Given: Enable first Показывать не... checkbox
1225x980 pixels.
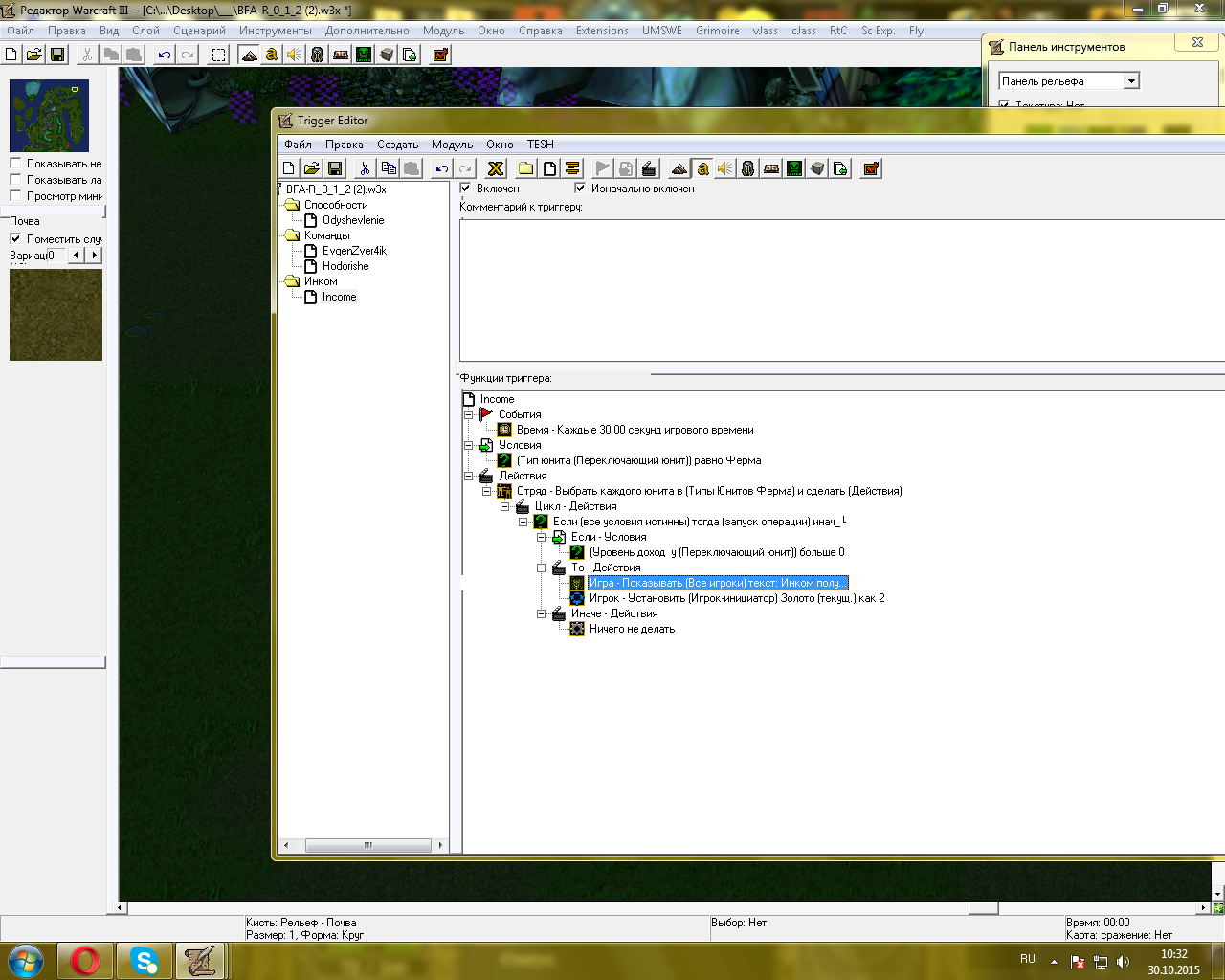Looking at the screenshot, I should [x=15, y=164].
